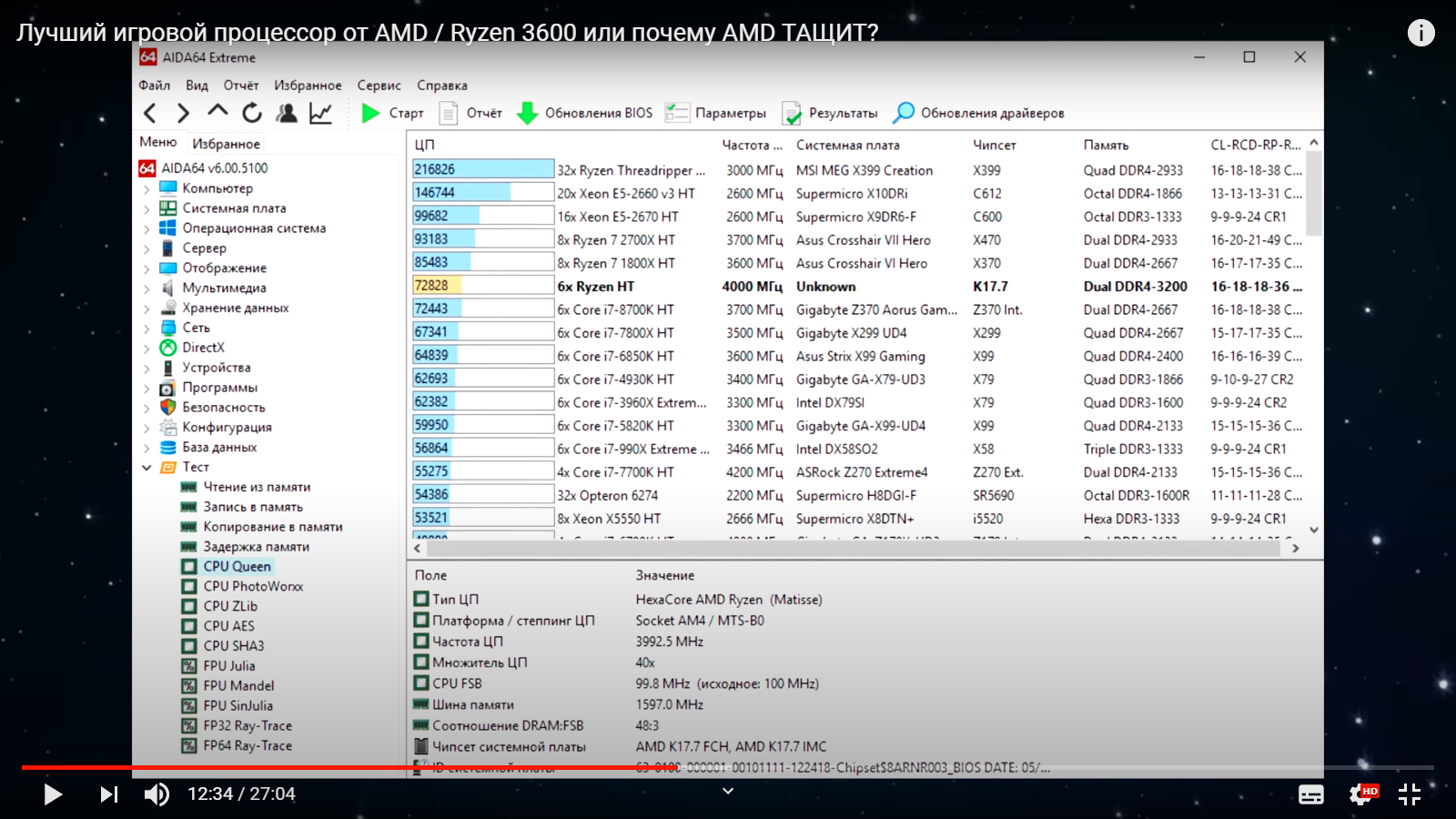Select the CPU ZLib benchmark
This screenshot has height=819, width=1456.
point(219,607)
